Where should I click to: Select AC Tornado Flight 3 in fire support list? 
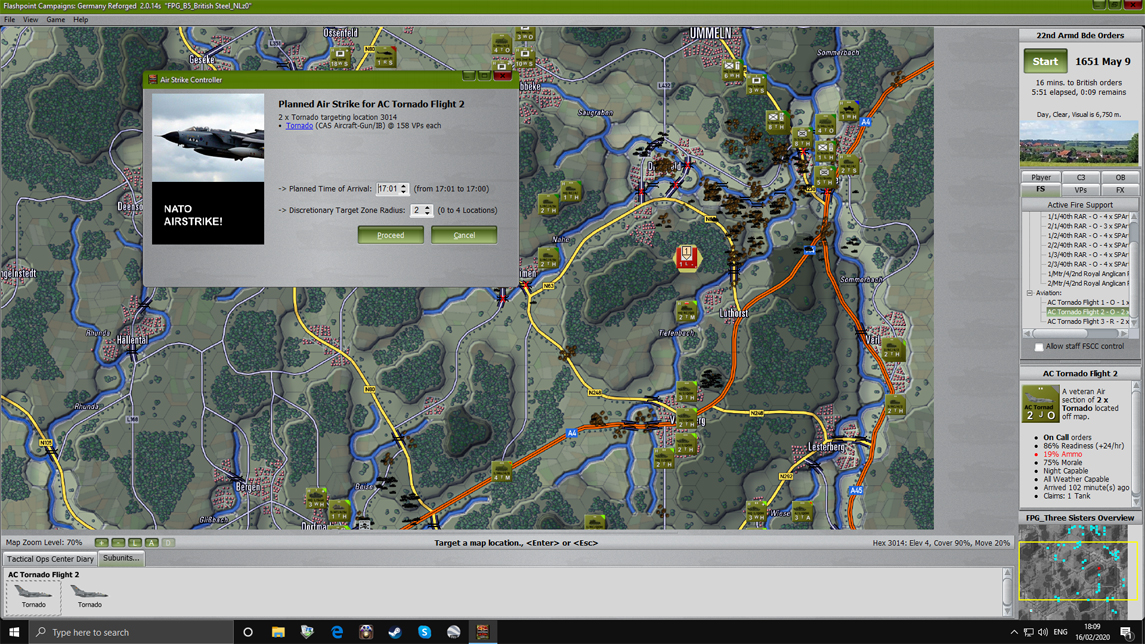pos(1087,321)
